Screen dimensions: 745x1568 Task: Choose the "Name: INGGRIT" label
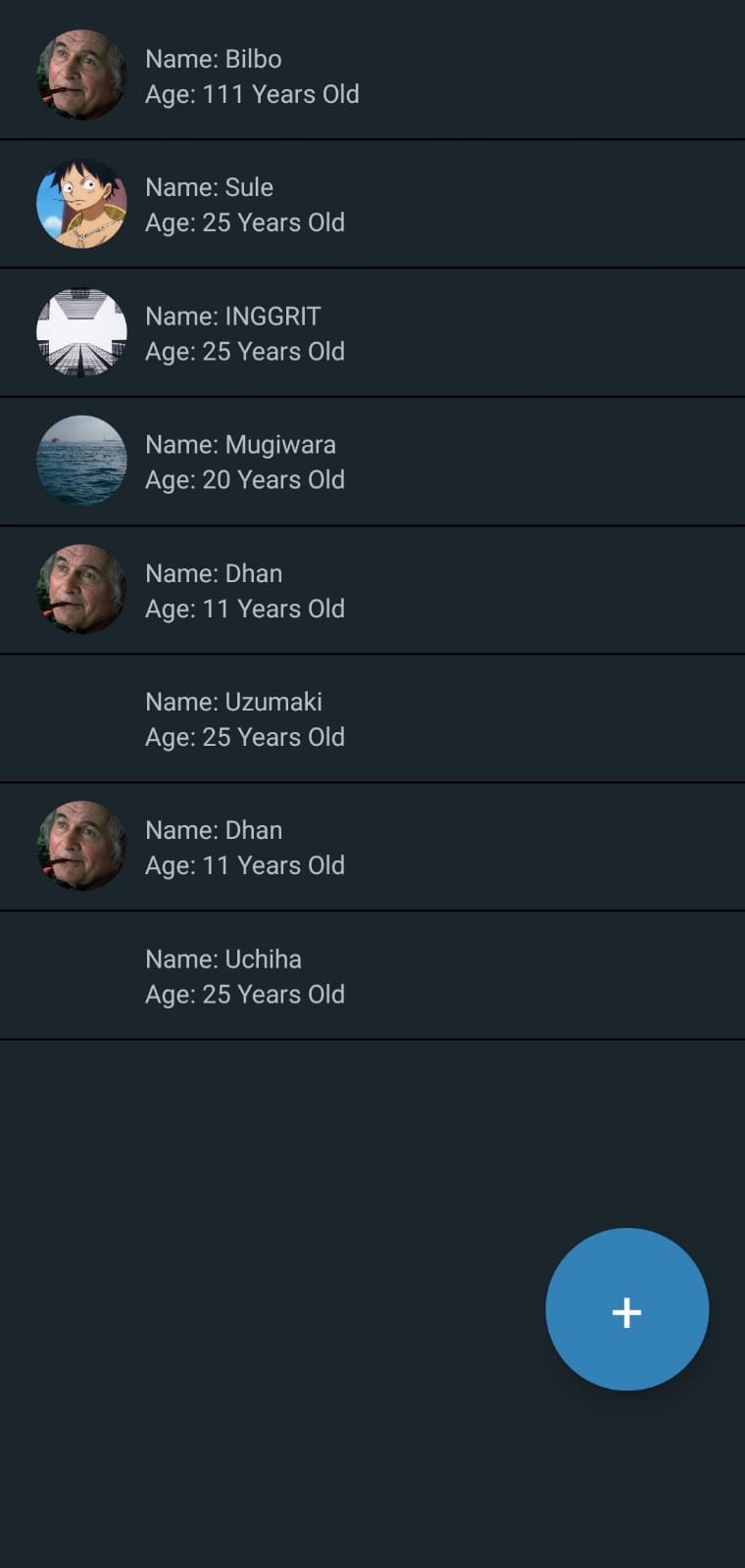click(x=233, y=316)
